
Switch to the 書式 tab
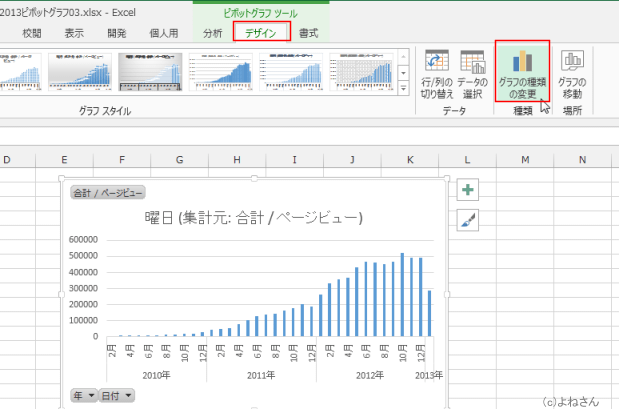click(x=309, y=33)
